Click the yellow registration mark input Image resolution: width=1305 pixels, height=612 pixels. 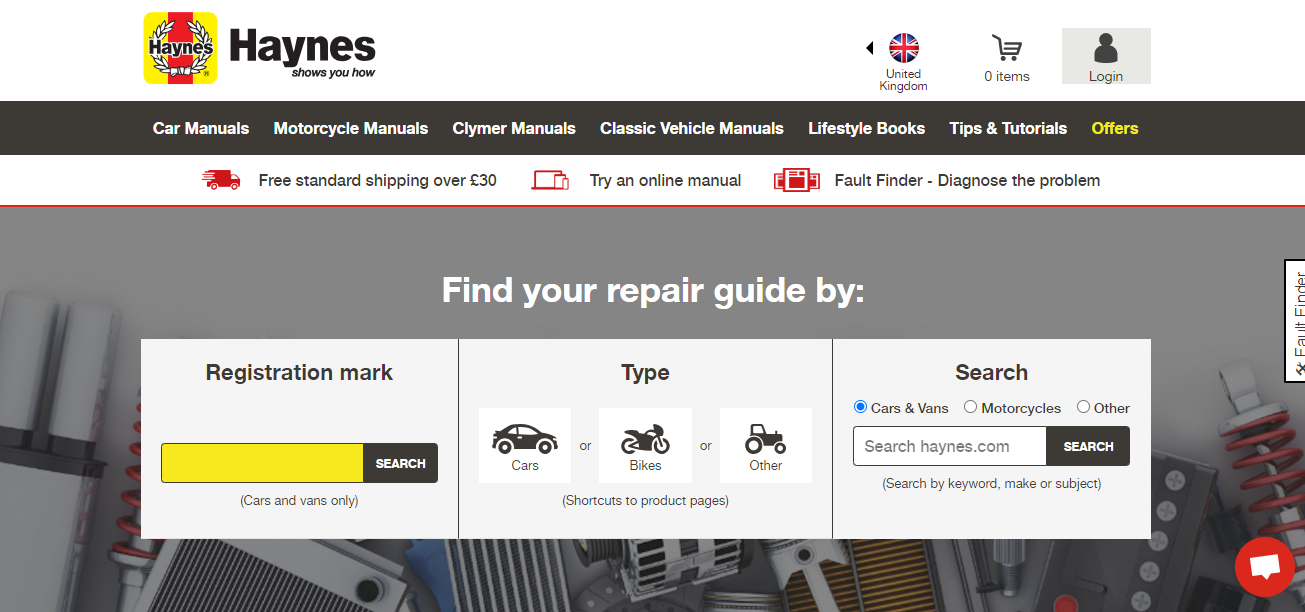tap(262, 463)
